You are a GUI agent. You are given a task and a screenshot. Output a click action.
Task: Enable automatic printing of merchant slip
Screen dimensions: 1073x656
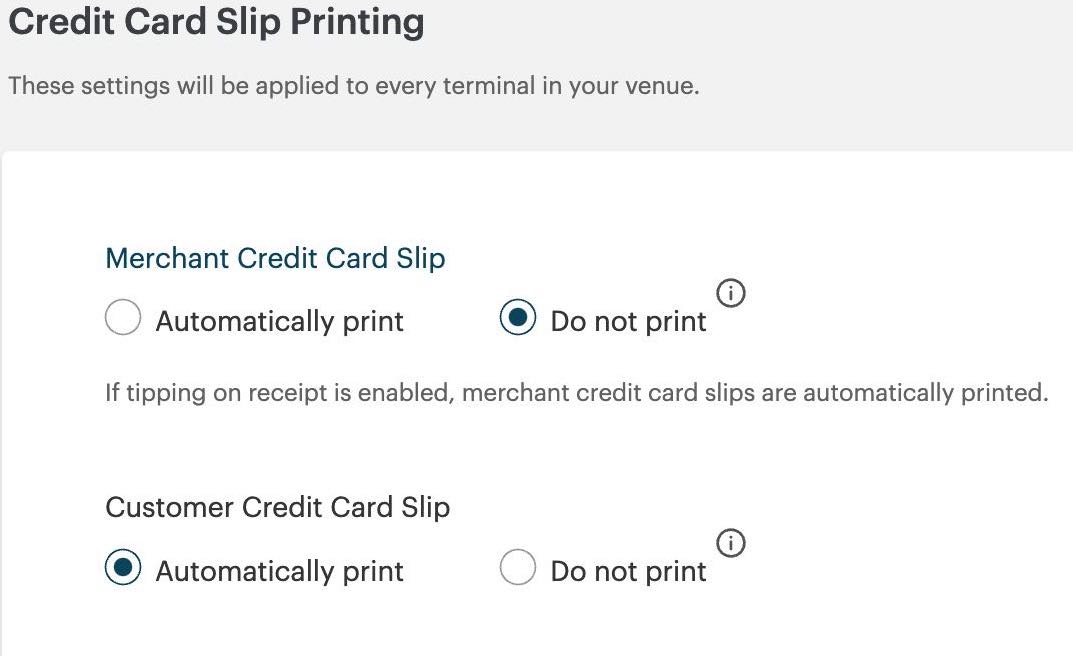click(123, 319)
